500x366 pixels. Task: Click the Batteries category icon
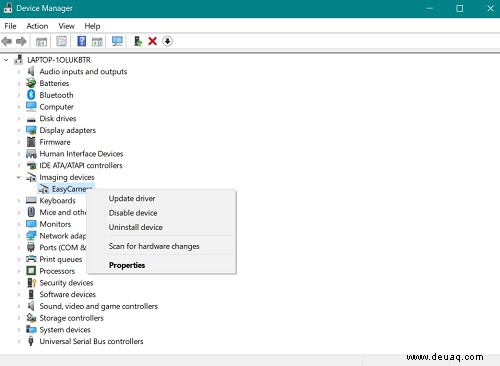[31, 83]
